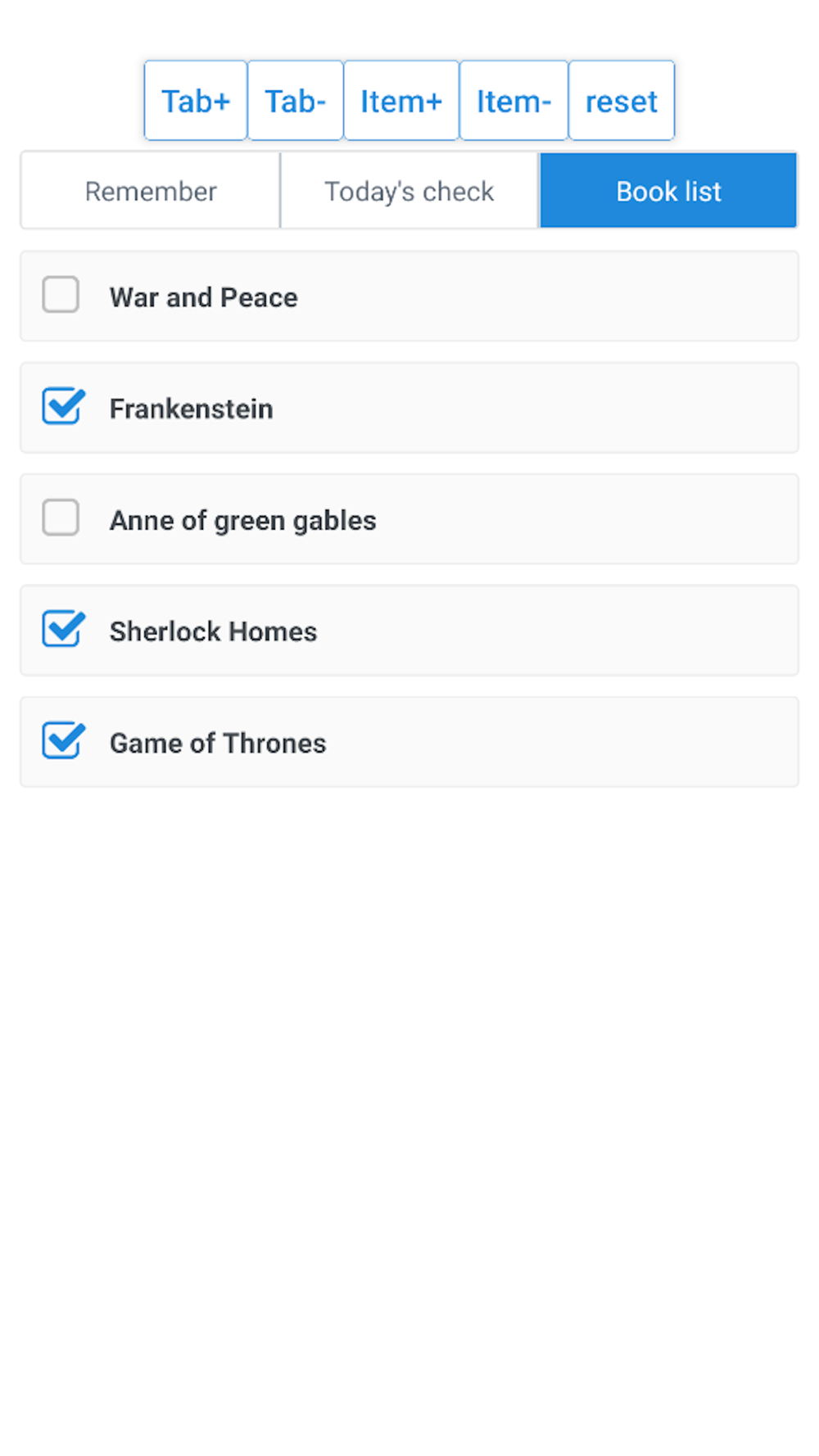
Task: Click the Frankenstein title text
Action: tap(192, 409)
